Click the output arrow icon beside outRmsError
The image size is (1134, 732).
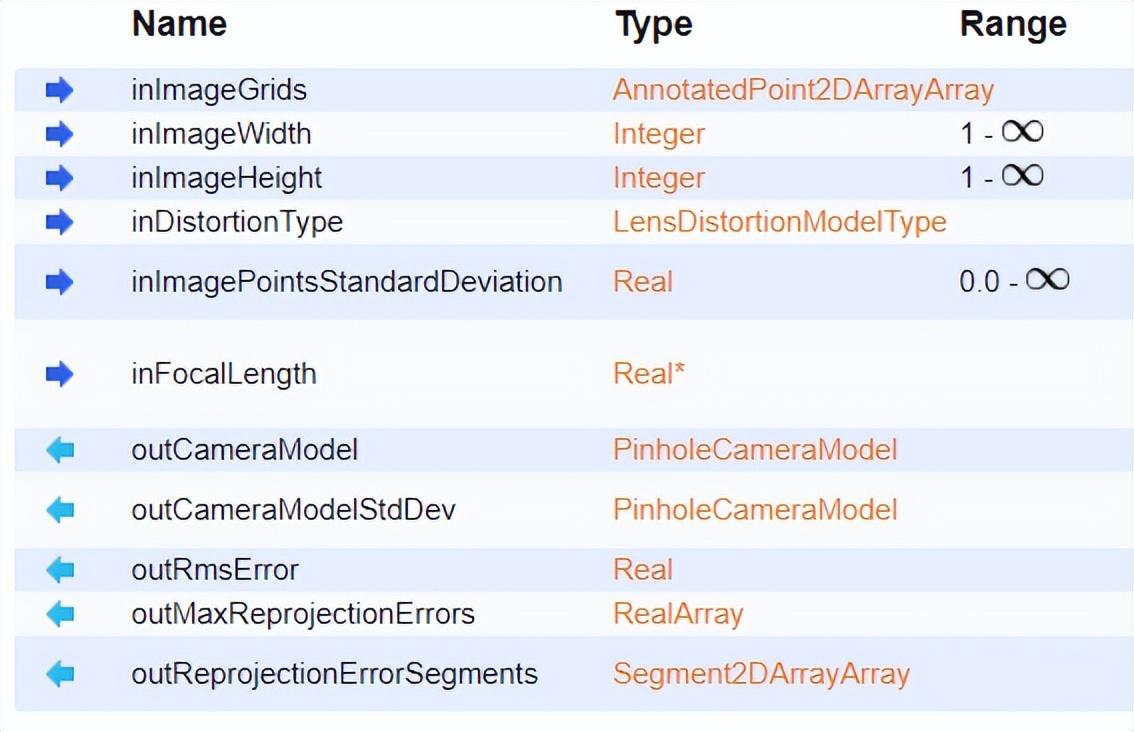tap(60, 570)
